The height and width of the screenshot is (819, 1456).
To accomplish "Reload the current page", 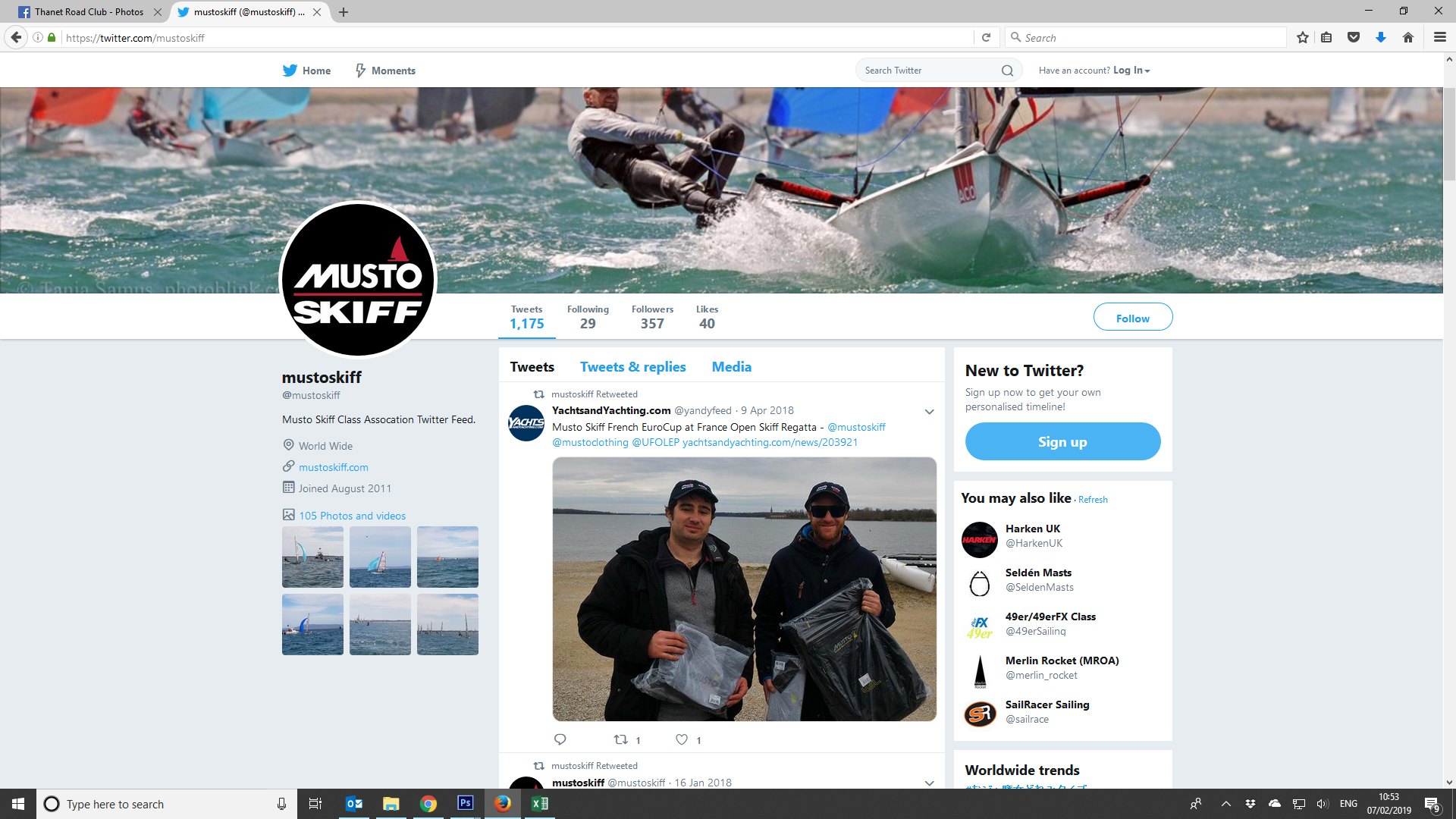I will [x=986, y=37].
